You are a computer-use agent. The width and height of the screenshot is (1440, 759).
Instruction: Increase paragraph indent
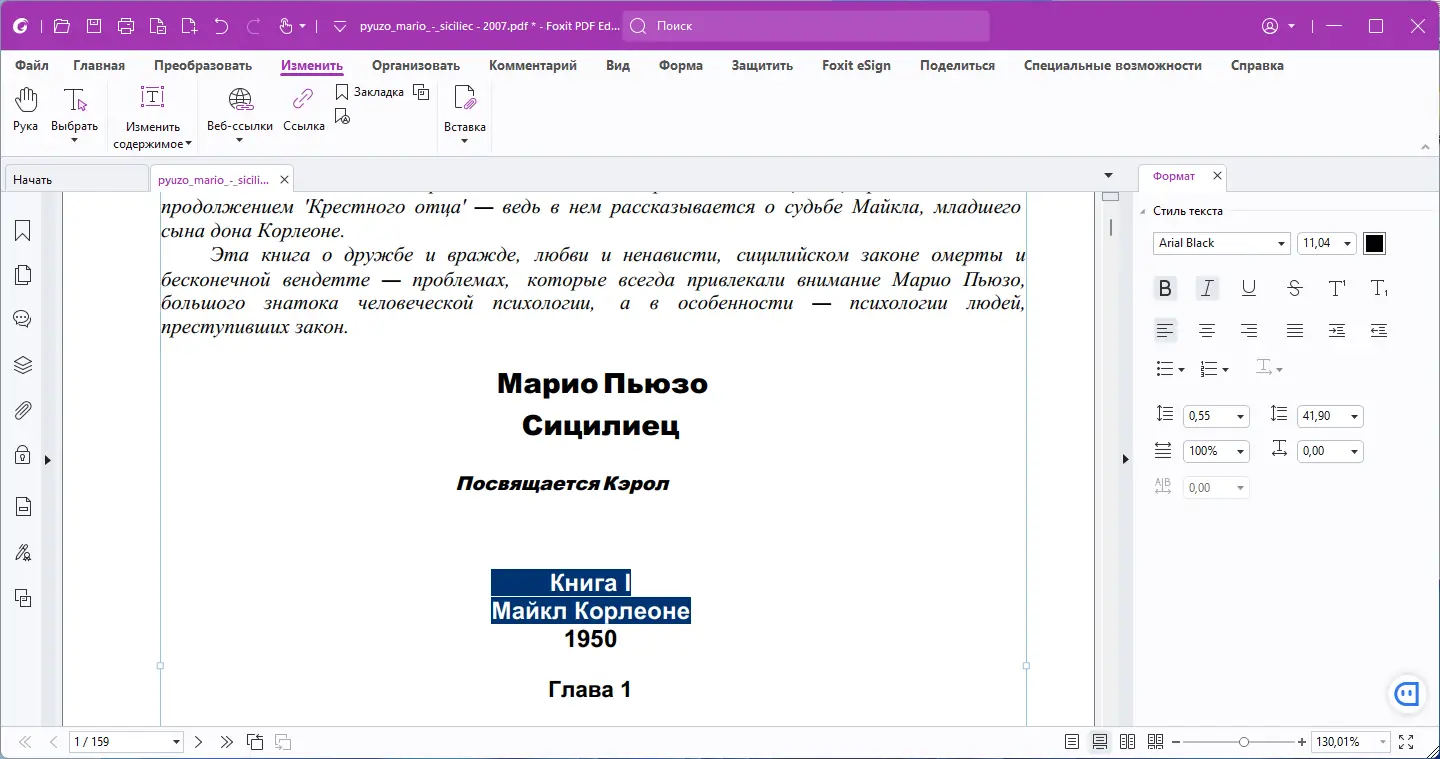click(1337, 330)
